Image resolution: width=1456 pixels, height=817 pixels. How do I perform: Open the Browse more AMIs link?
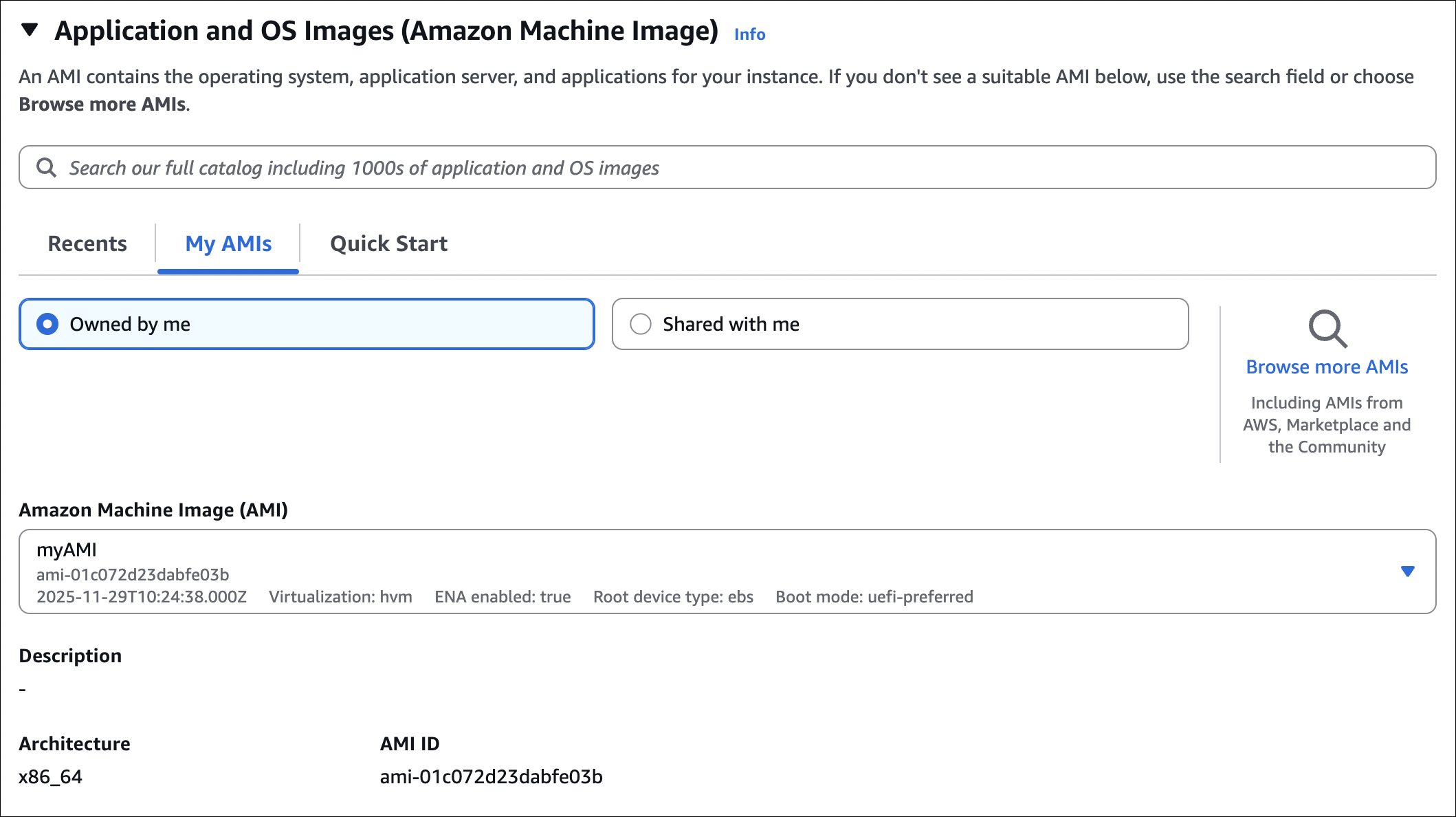coord(1327,367)
